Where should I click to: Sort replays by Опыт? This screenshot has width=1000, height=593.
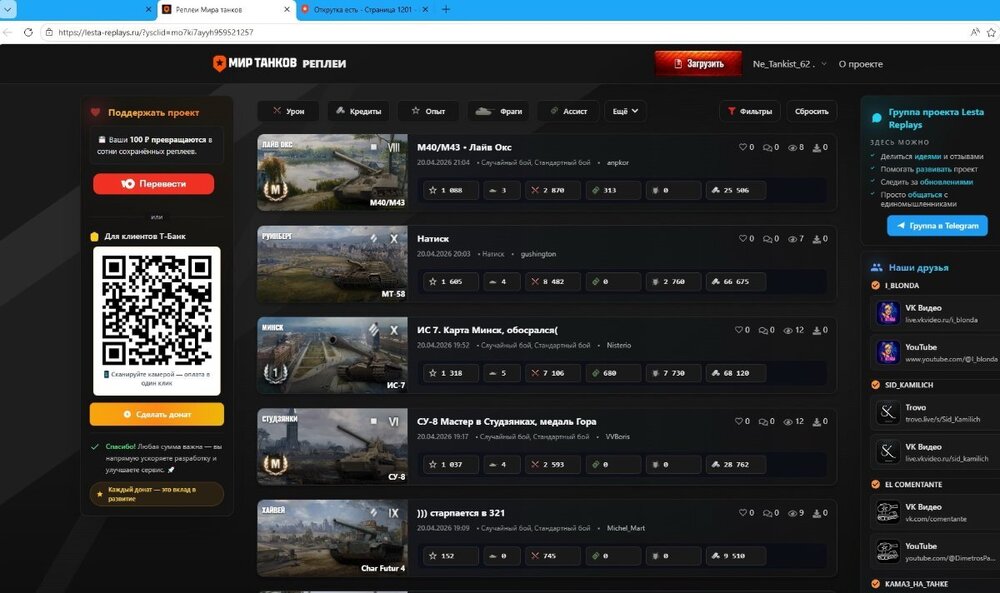pyautogui.click(x=429, y=111)
